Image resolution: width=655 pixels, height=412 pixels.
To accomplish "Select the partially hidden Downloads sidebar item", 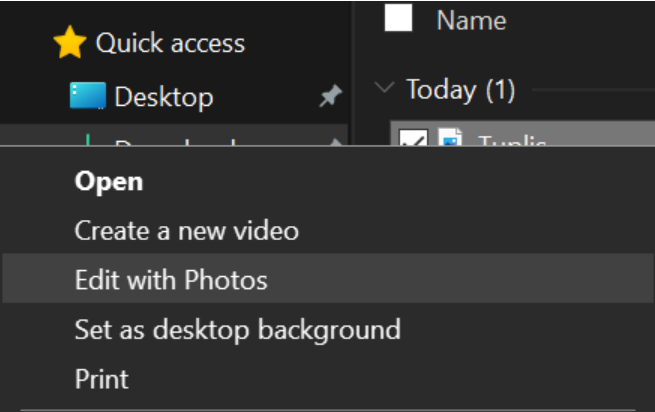I will coord(175,141).
